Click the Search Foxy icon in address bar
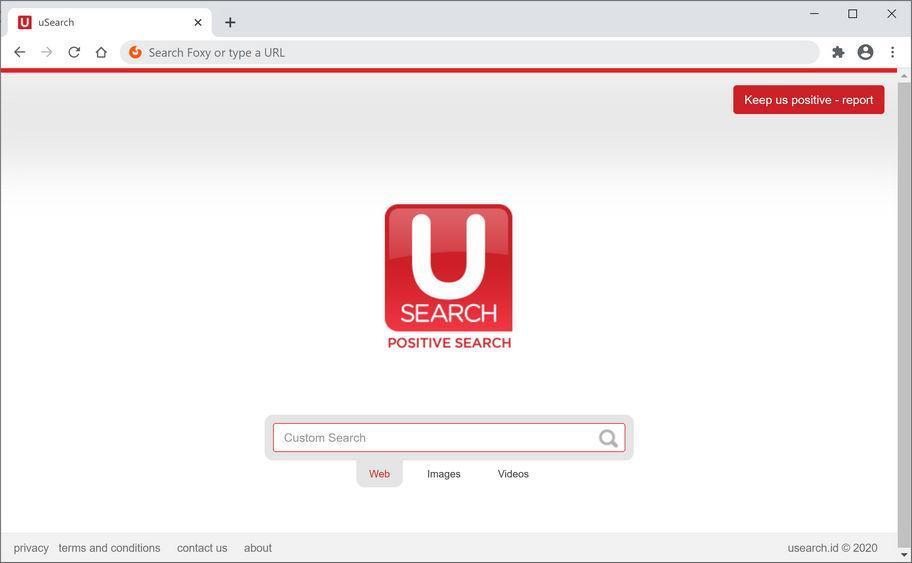This screenshot has width=912, height=563. pyautogui.click(x=135, y=52)
